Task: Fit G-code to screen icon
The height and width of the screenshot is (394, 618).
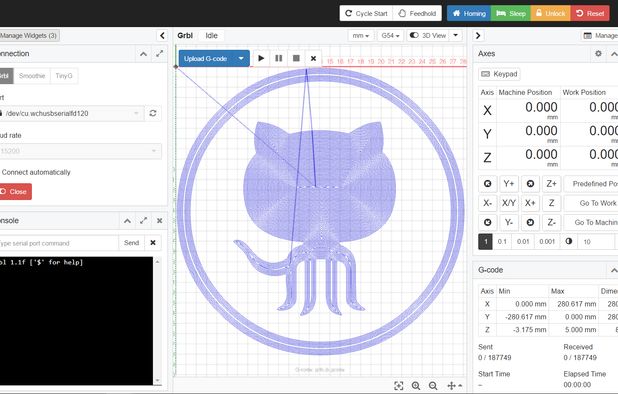Action: 398,386
